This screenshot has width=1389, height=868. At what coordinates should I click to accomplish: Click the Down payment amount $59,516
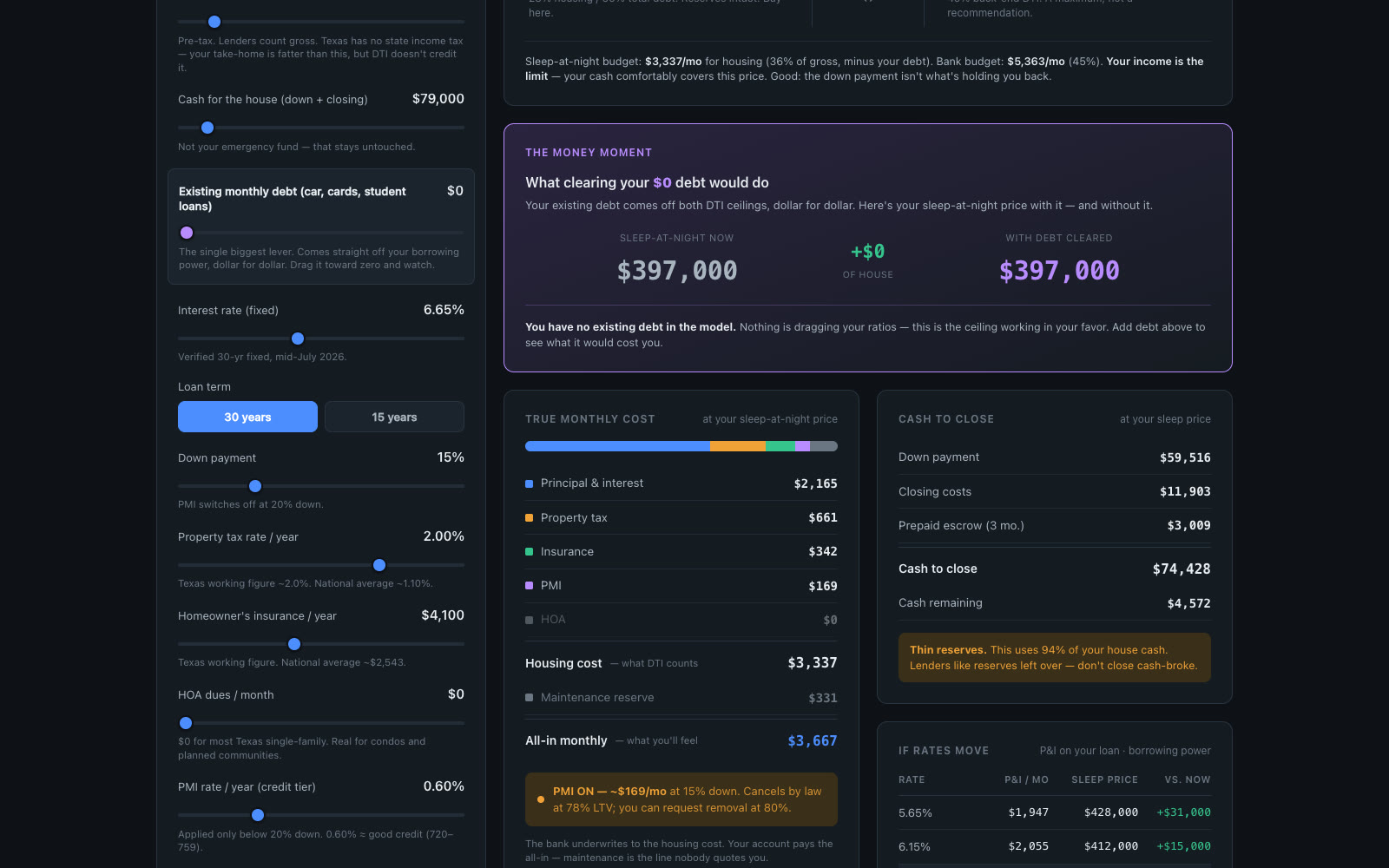pyautogui.click(x=1185, y=457)
